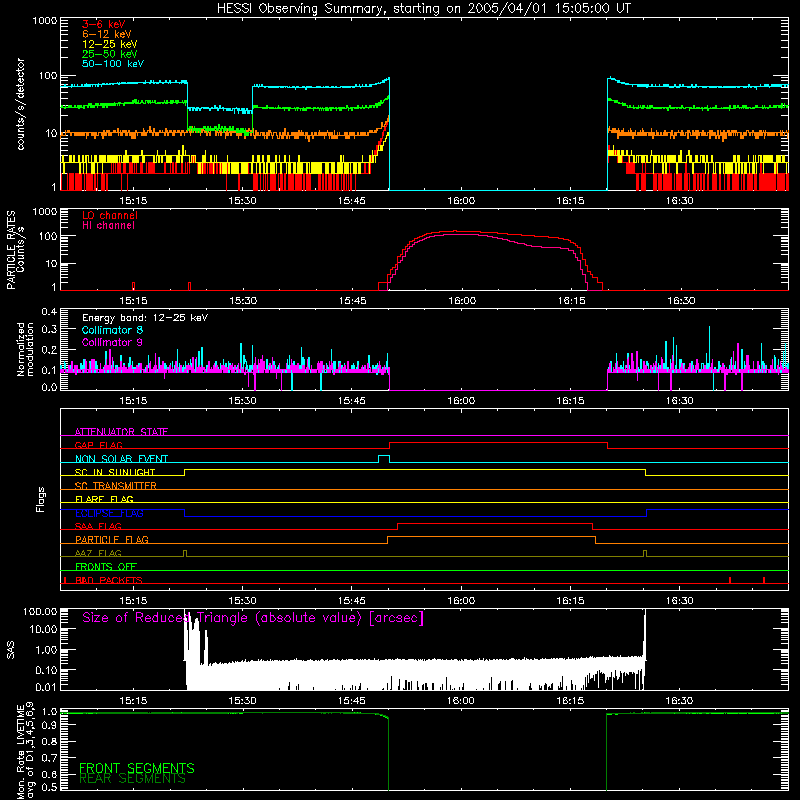Image resolution: width=800 pixels, height=800 pixels.
Task: Click the 0.4 tick on the modulation axis
Action: [49, 312]
